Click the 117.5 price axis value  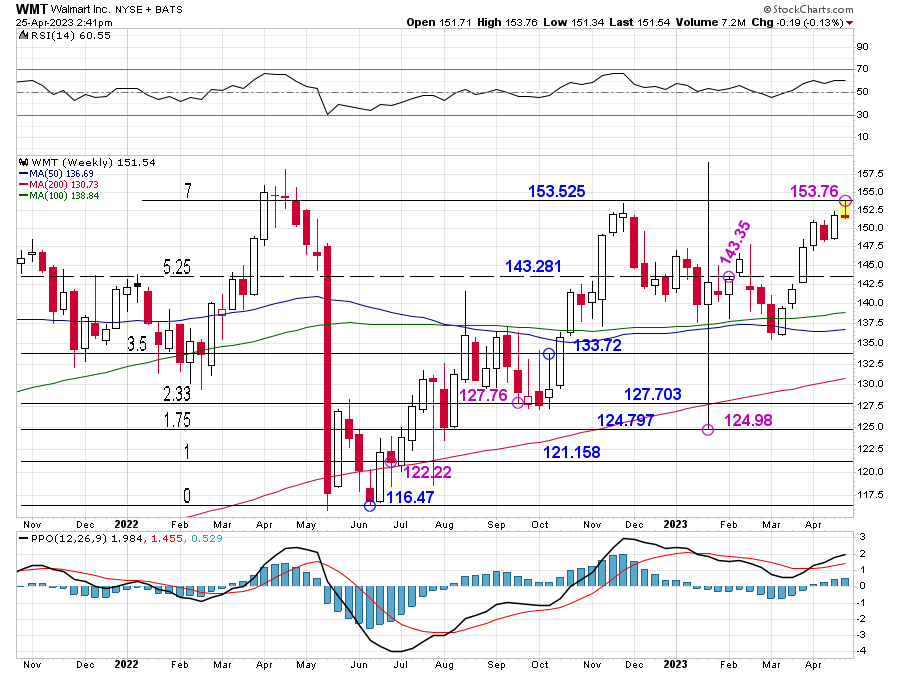coord(872,495)
